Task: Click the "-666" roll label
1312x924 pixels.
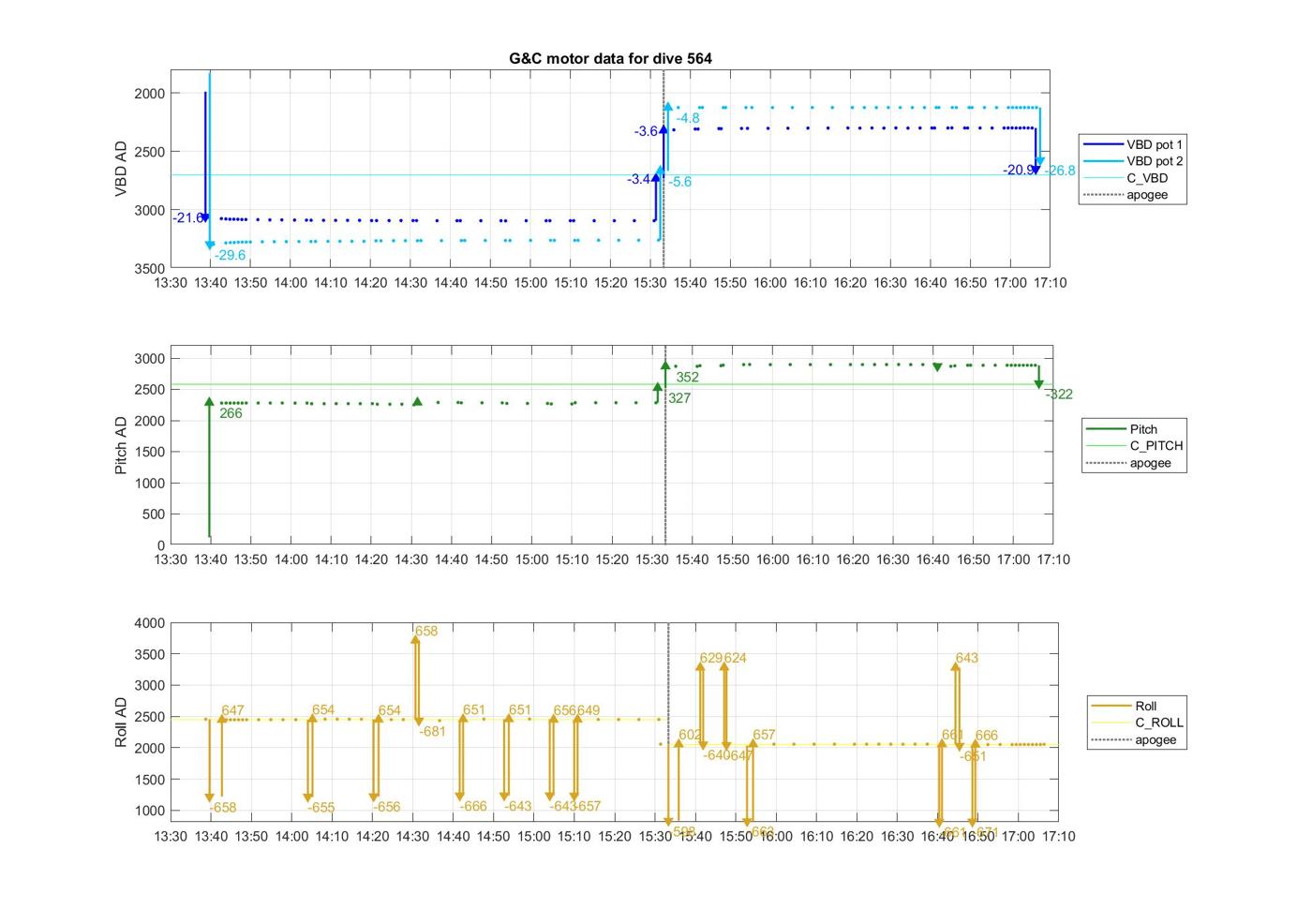Action: click(473, 806)
